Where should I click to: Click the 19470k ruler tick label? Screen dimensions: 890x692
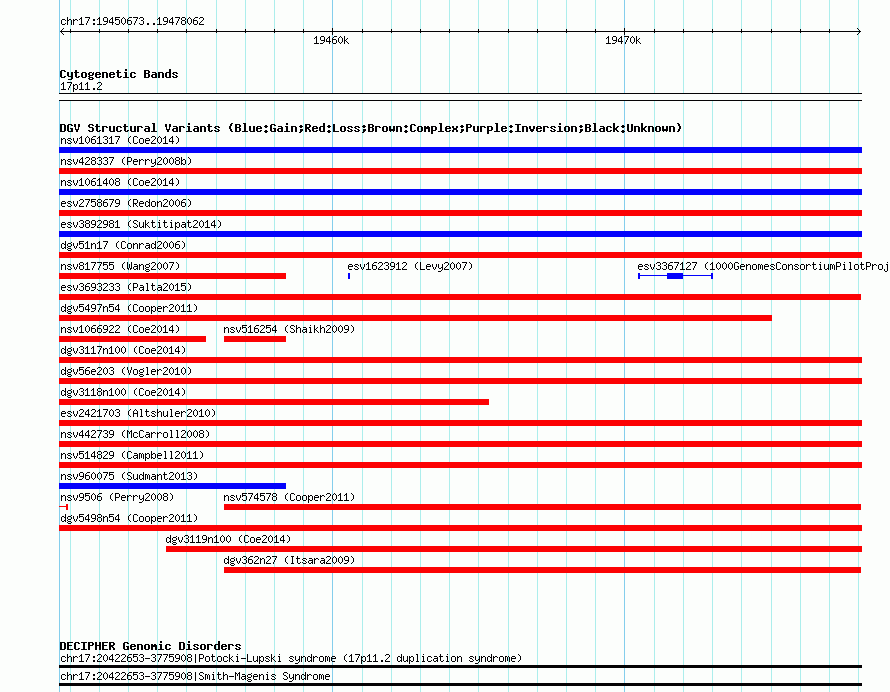[x=623, y=40]
